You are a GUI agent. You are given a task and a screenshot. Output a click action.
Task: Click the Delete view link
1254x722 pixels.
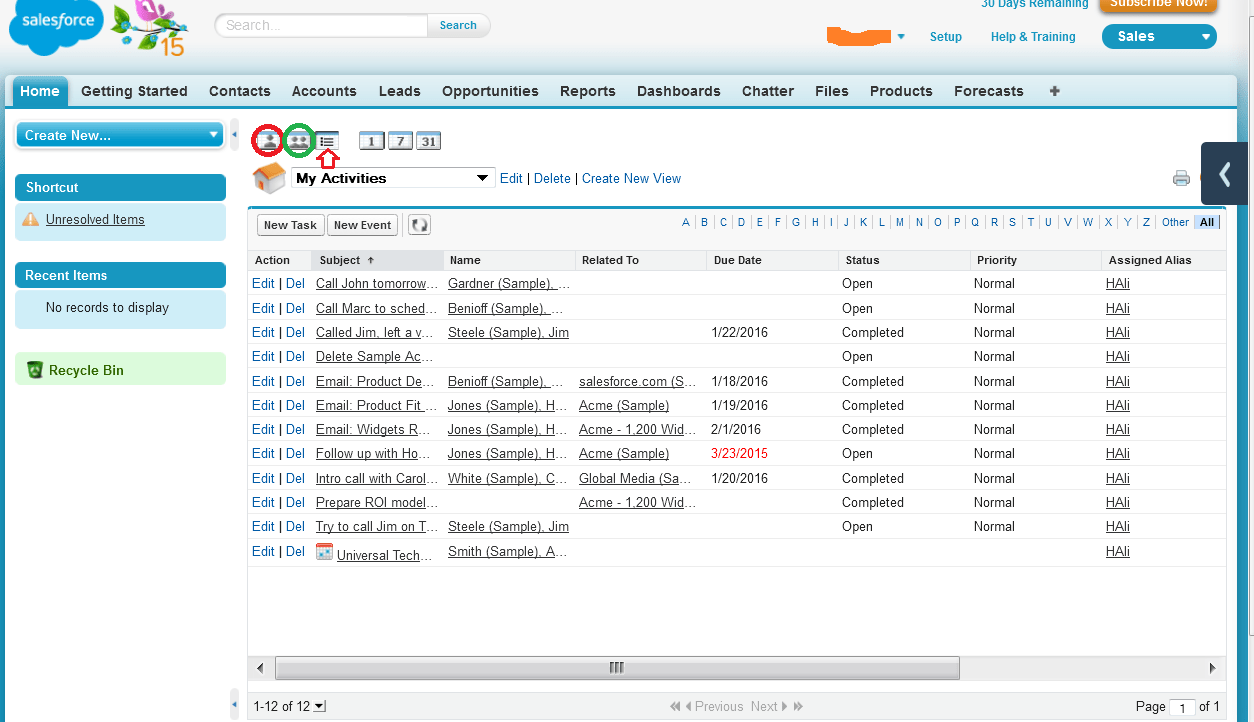(x=552, y=179)
